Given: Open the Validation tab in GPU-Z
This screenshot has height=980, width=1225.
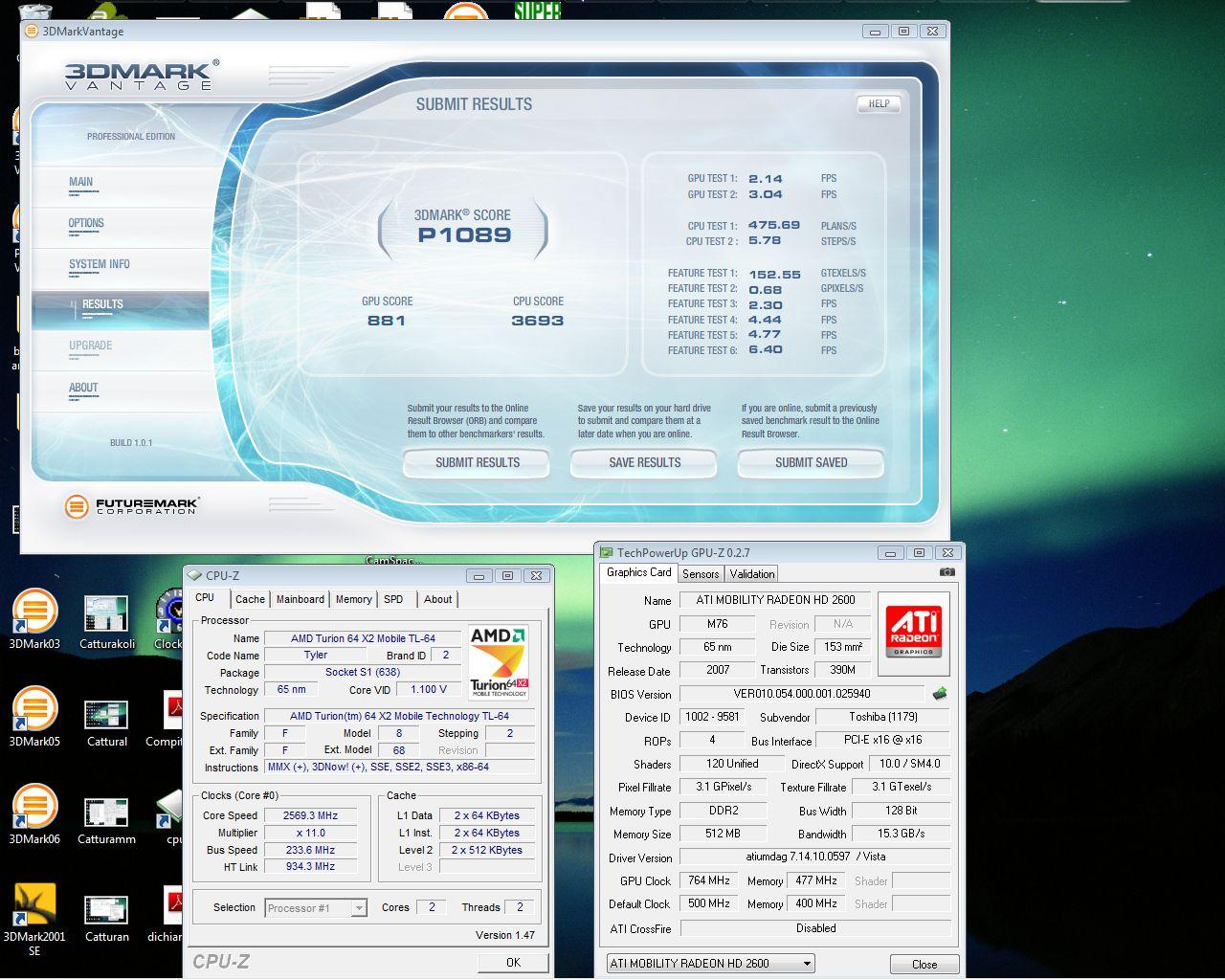Looking at the screenshot, I should (x=751, y=574).
